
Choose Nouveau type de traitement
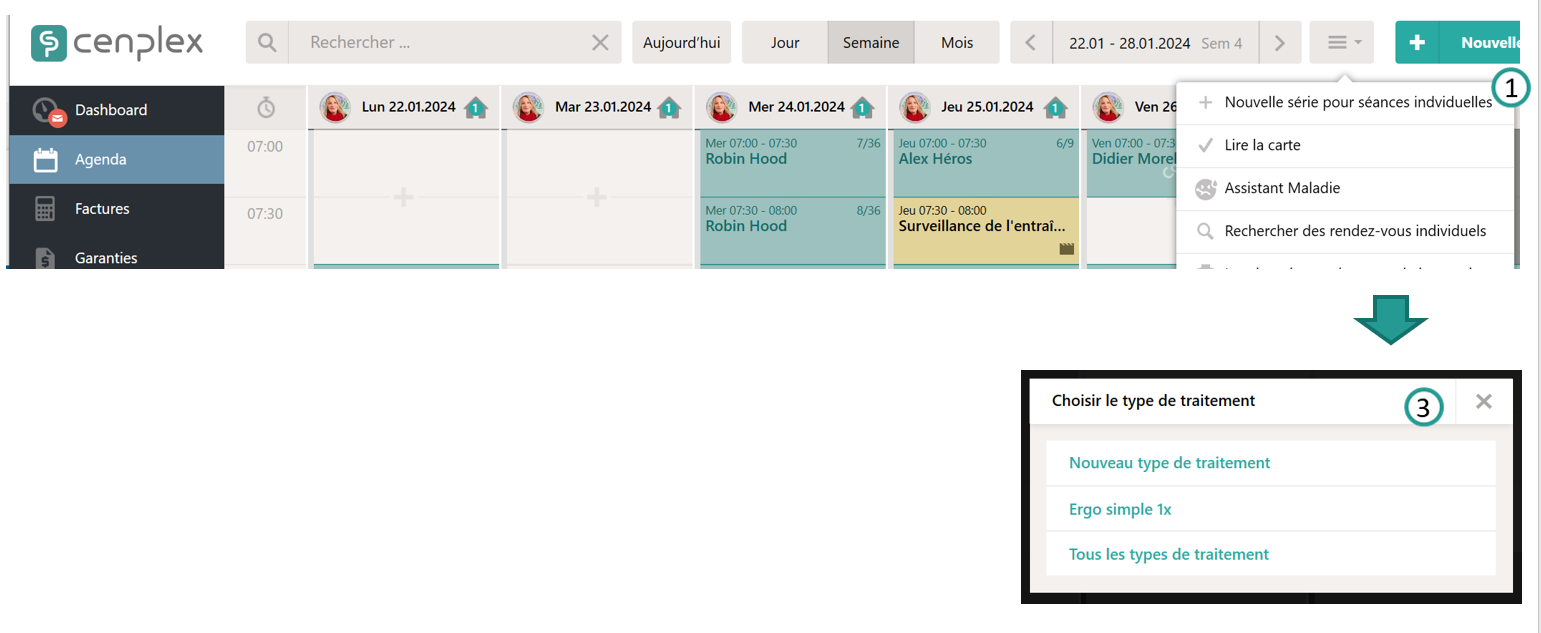(x=1169, y=463)
